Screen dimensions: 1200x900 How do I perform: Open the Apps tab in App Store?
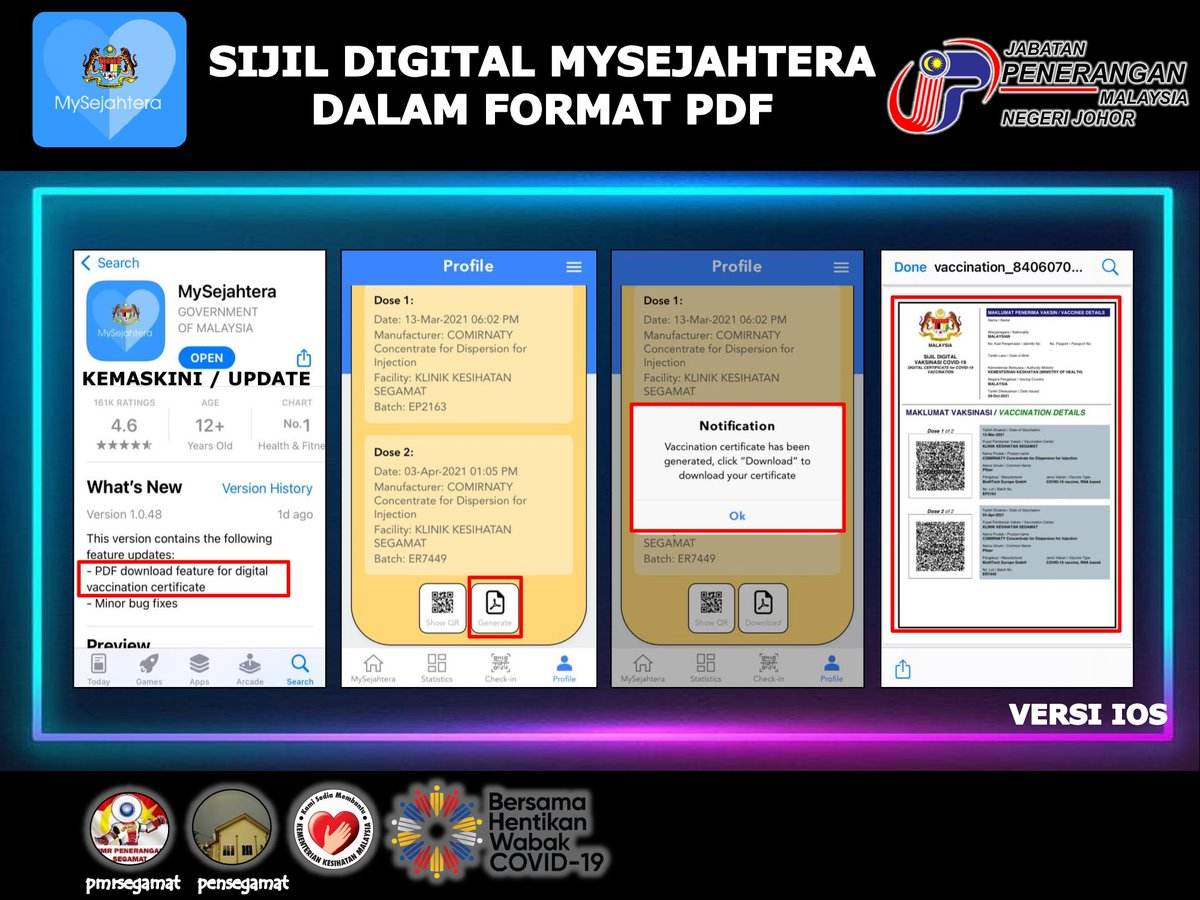tap(199, 668)
